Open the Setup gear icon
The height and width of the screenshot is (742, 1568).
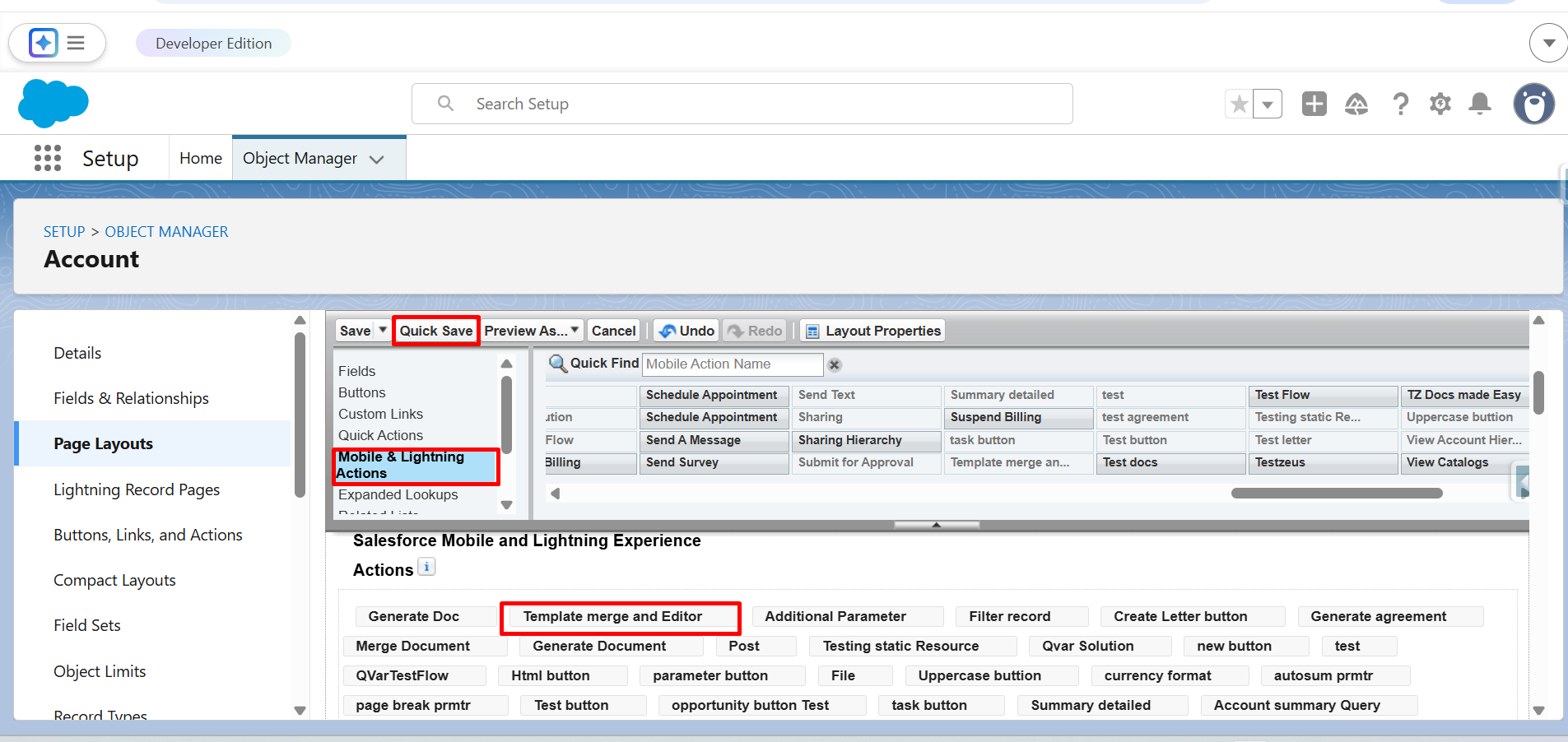click(1440, 104)
